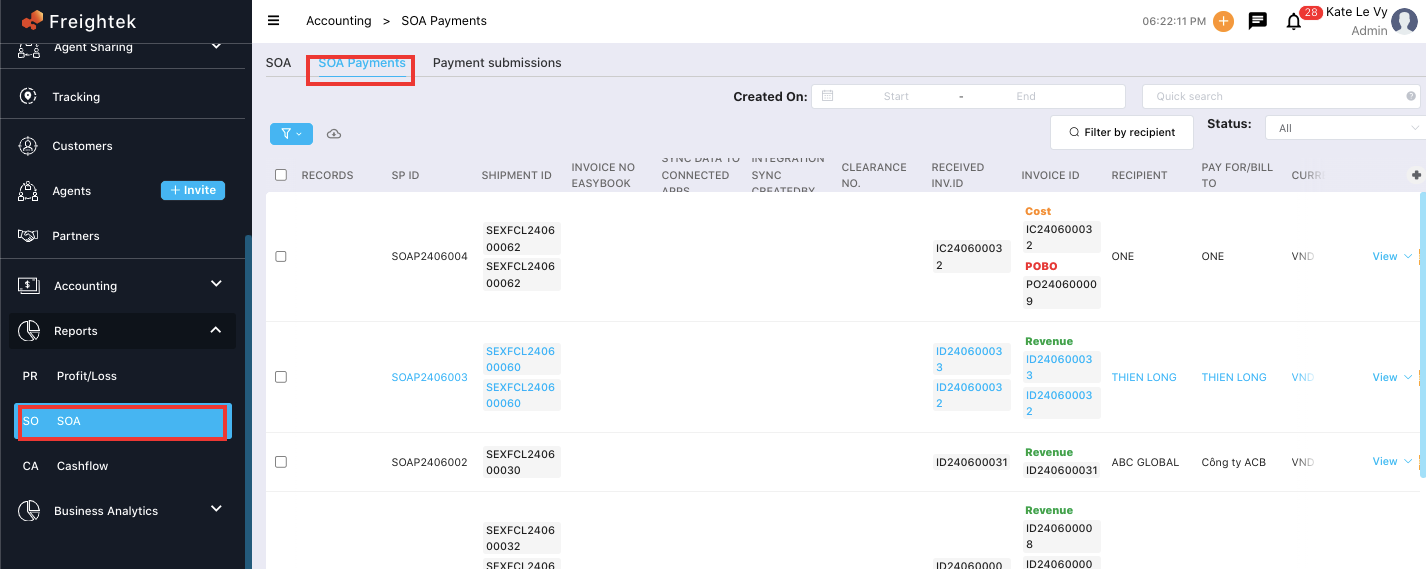Click the Agents sidebar icon
This screenshot has height=569, width=1426.
click(x=28, y=191)
